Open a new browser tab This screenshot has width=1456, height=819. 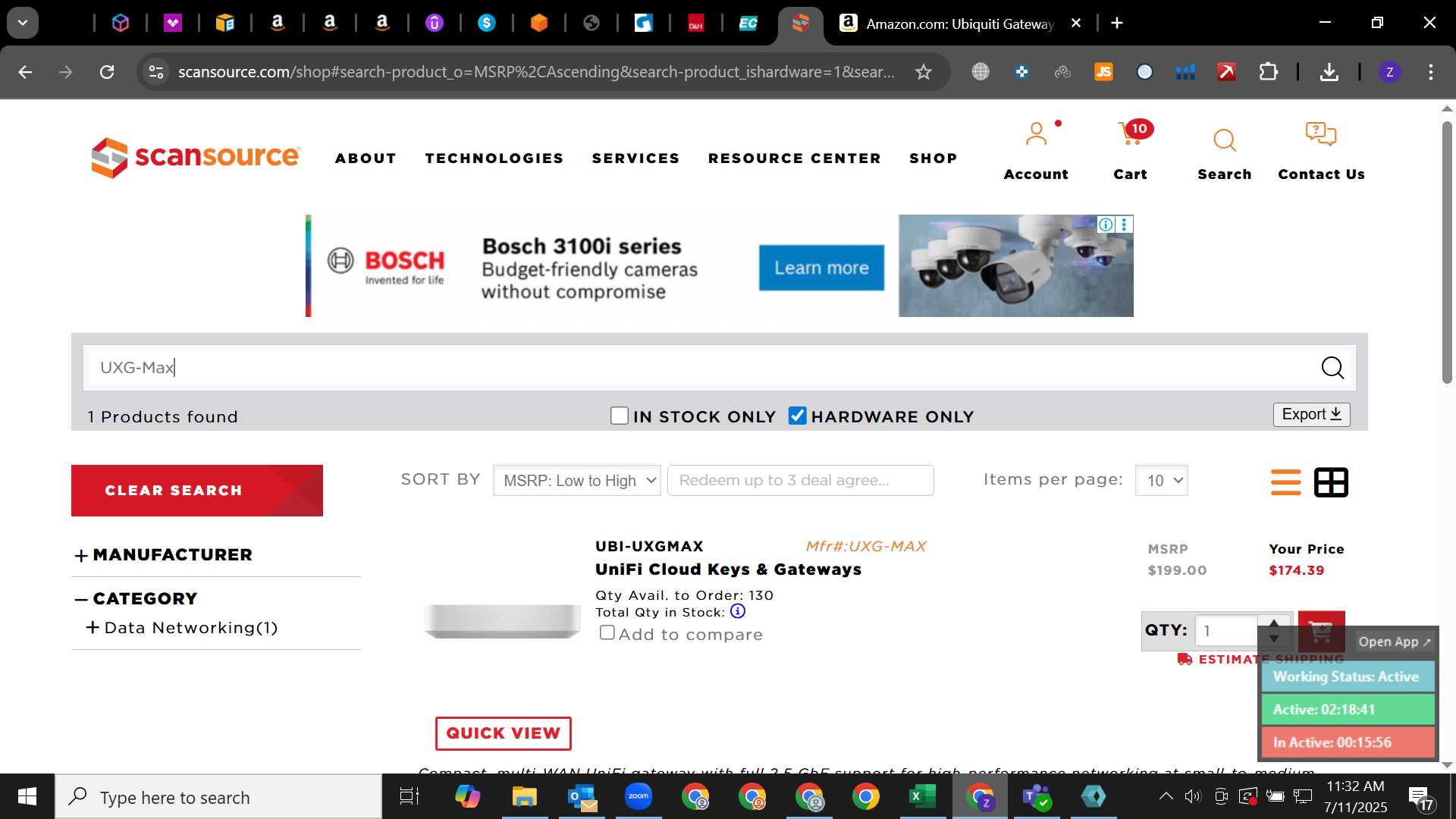[x=1116, y=24]
